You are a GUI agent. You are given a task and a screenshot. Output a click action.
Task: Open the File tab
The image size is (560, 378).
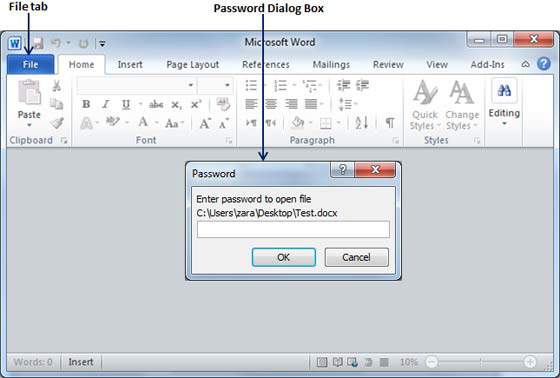click(30, 64)
